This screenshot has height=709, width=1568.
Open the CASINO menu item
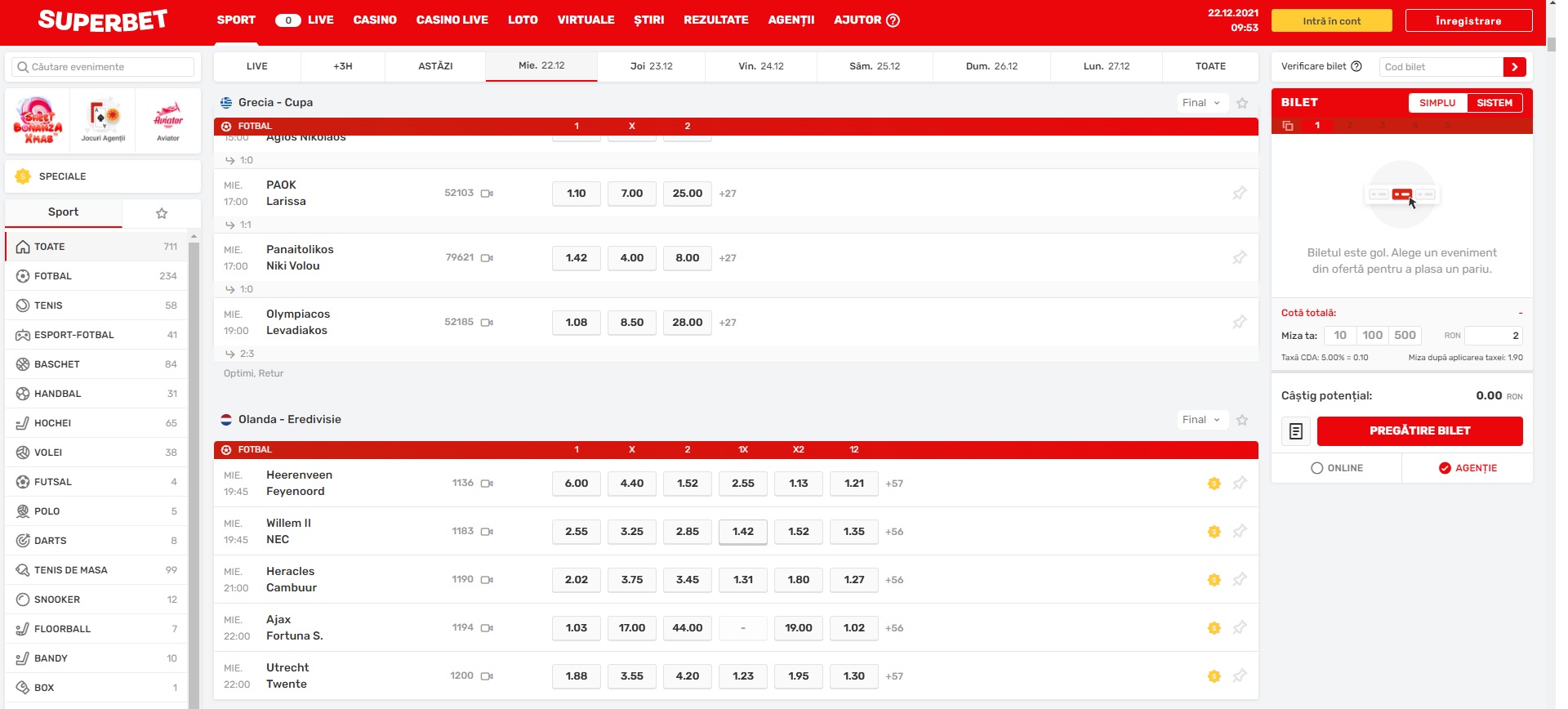375,20
